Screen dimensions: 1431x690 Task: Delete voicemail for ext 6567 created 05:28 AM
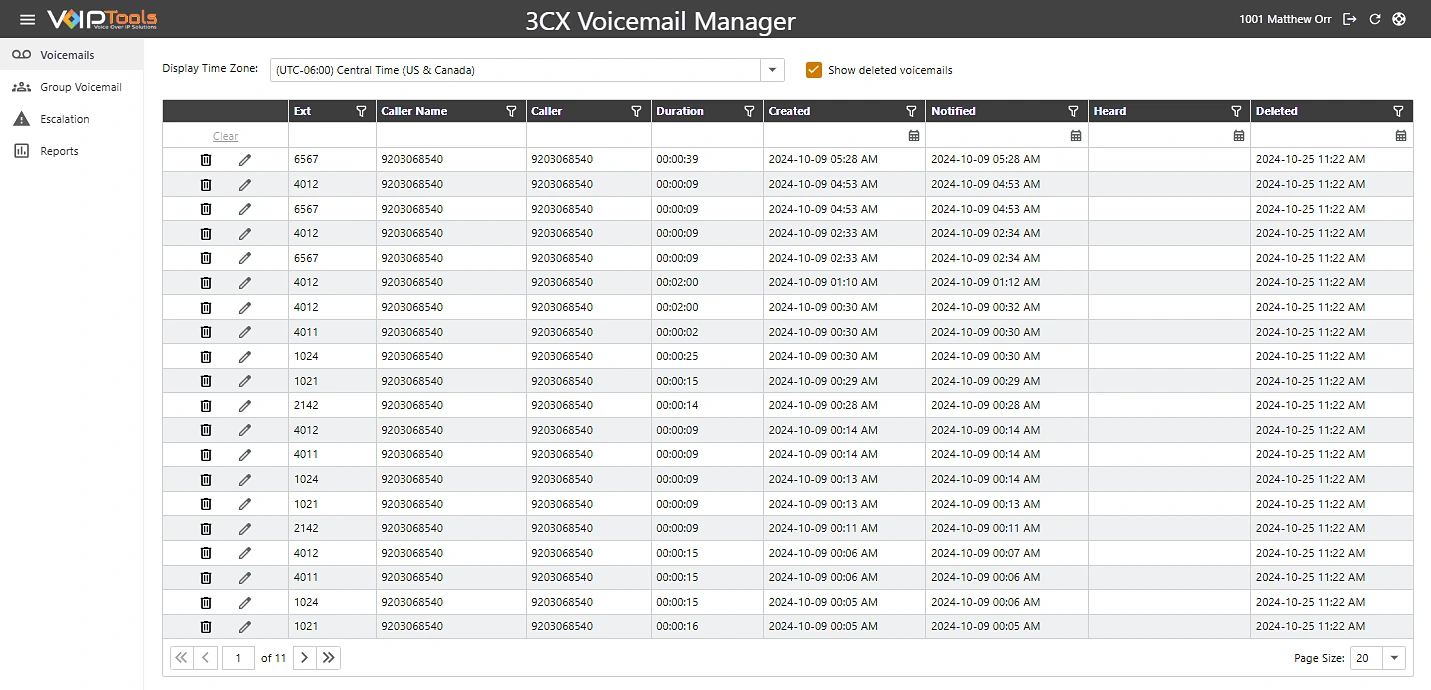(x=206, y=160)
